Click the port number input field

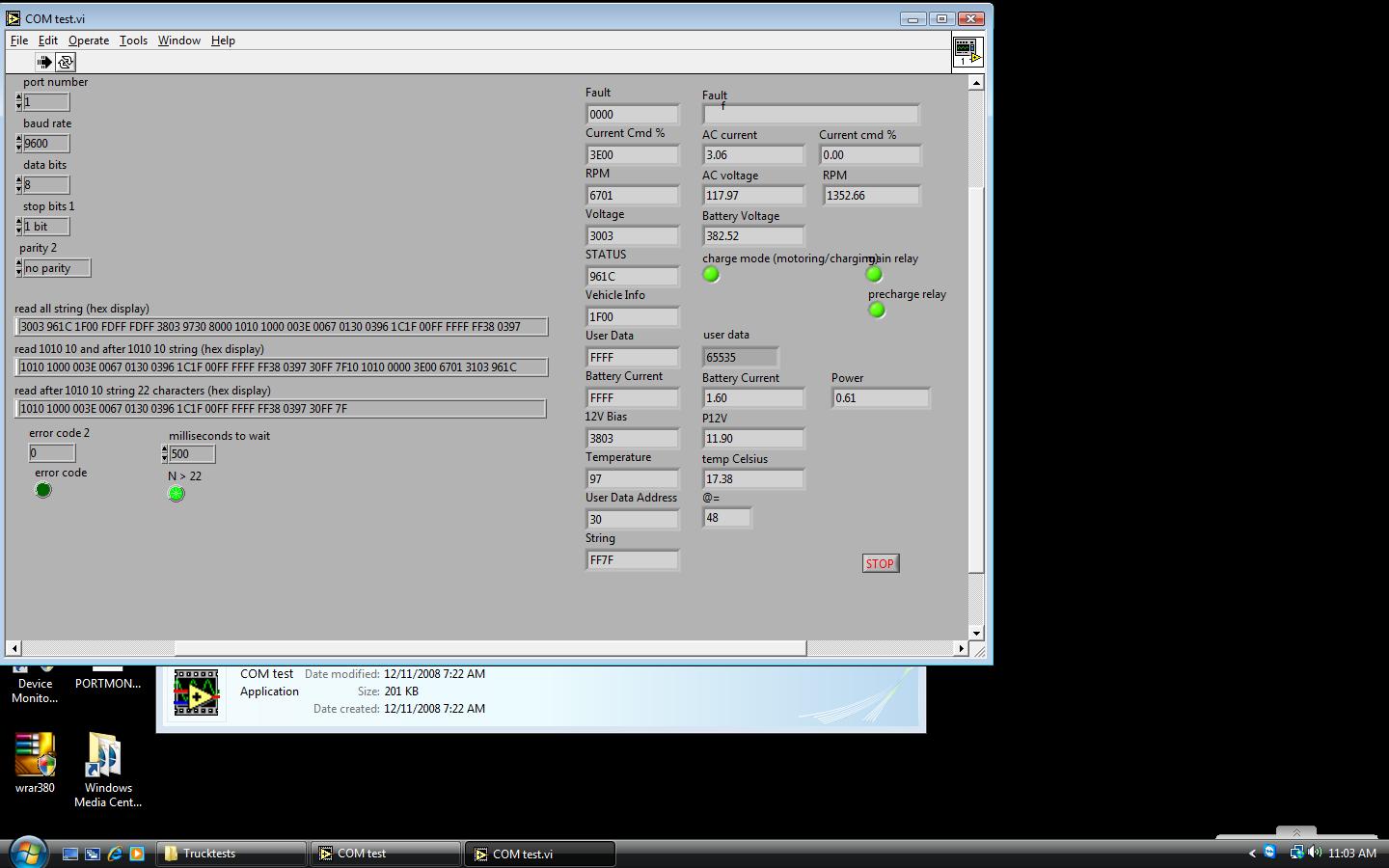[46, 101]
